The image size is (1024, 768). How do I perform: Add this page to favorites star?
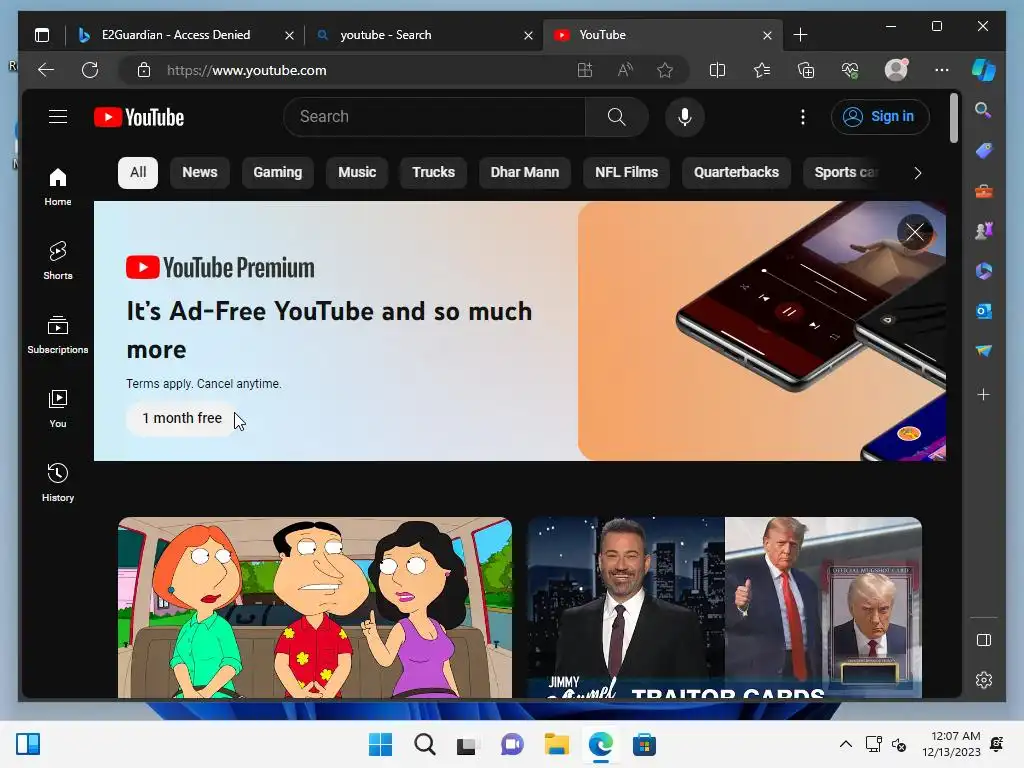click(x=665, y=71)
